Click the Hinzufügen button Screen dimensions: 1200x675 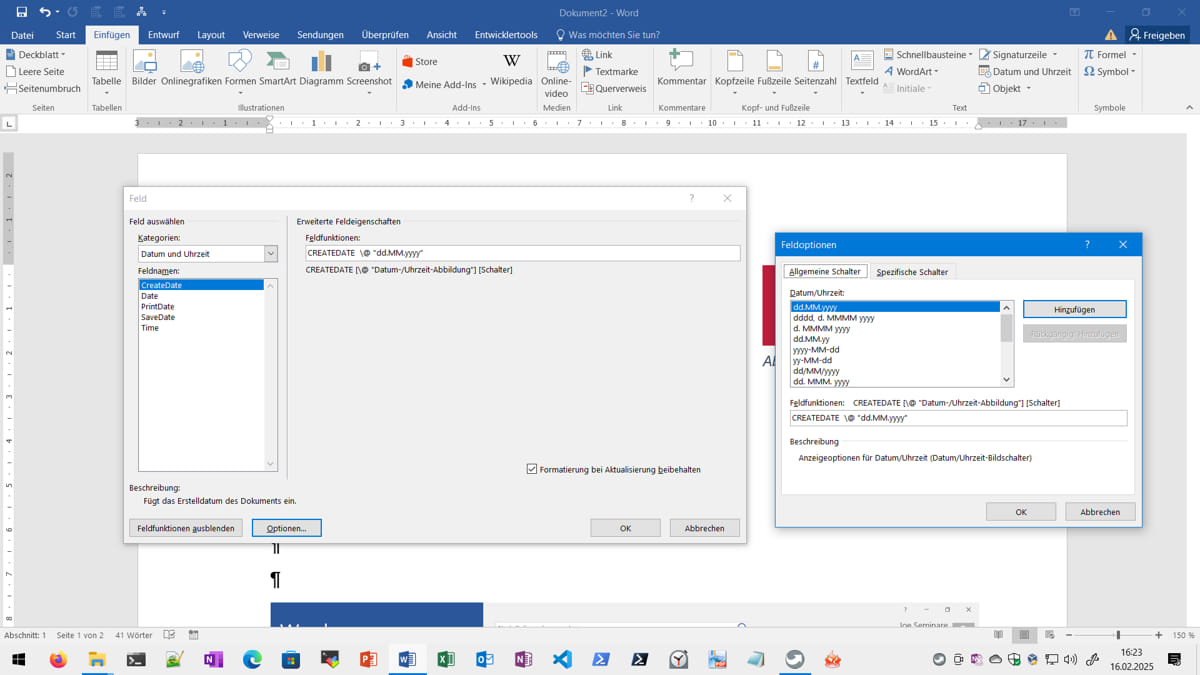pos(1075,310)
